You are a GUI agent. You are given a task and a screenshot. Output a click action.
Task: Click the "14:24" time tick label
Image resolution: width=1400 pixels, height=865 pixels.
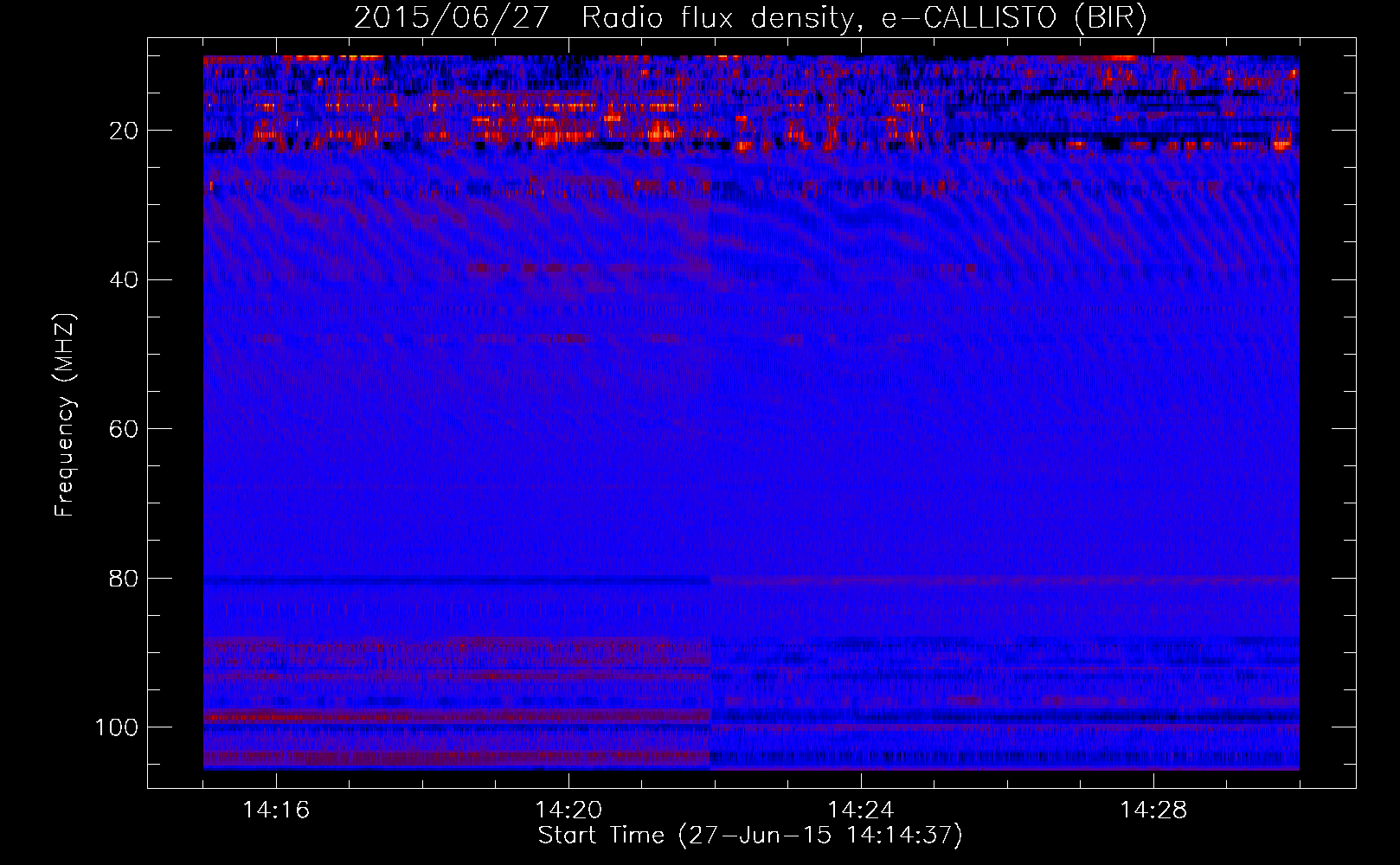(861, 811)
